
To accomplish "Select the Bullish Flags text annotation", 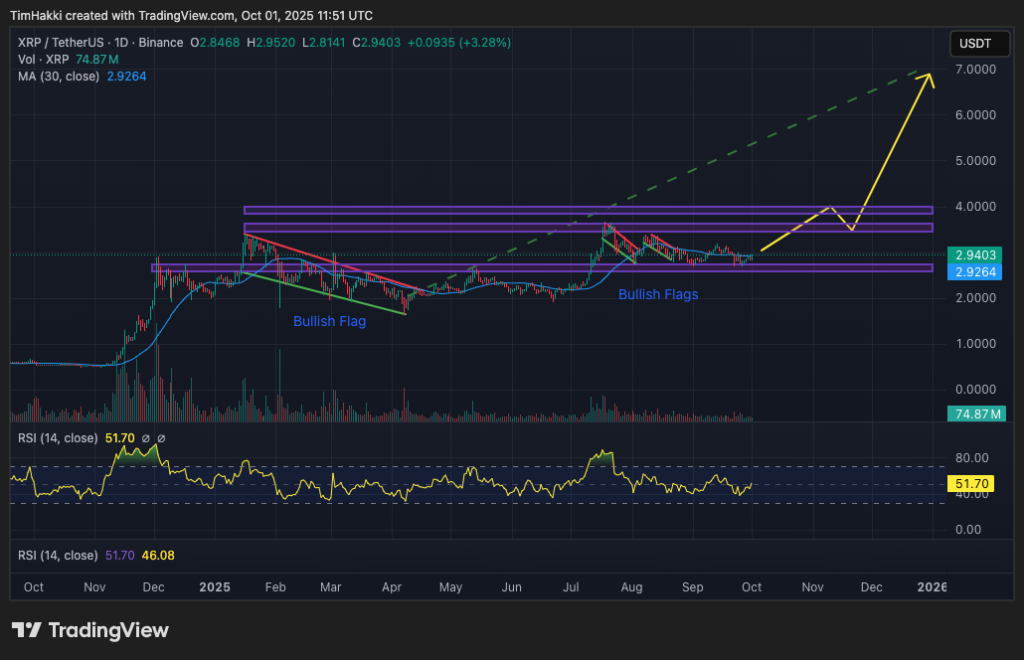I will click(x=658, y=294).
